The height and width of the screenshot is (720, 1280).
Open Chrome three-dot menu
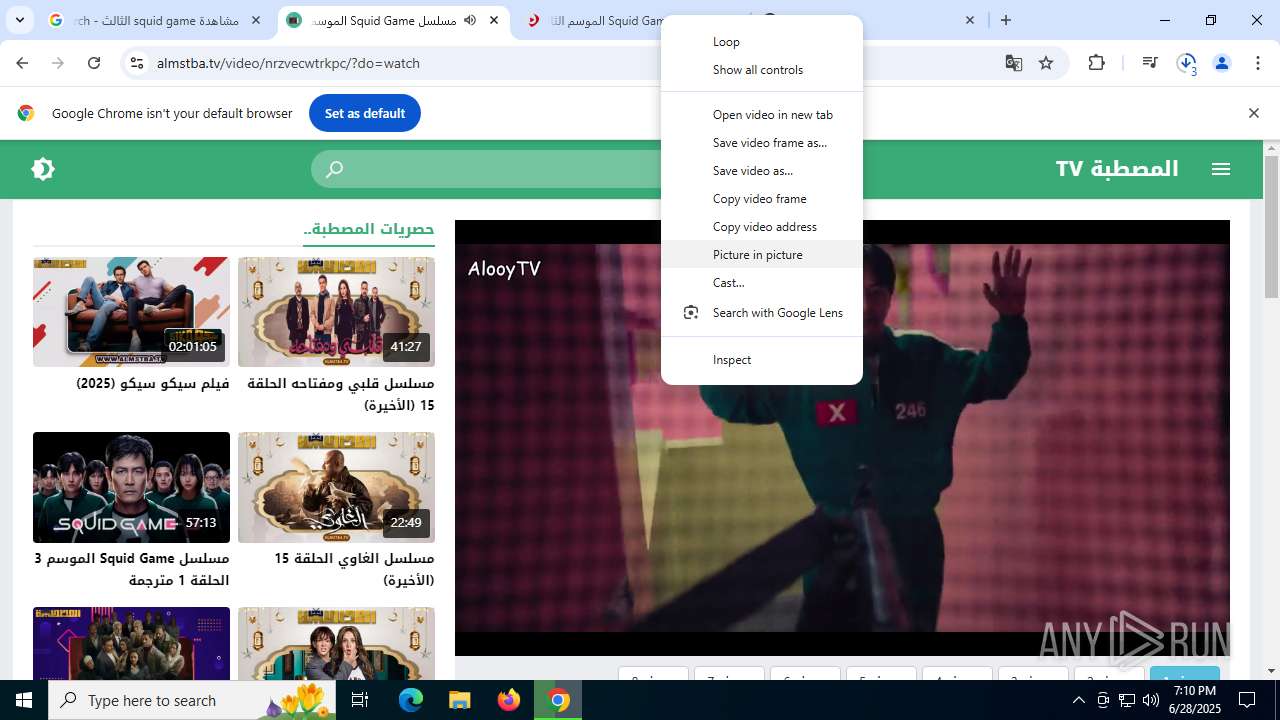[x=1258, y=63]
